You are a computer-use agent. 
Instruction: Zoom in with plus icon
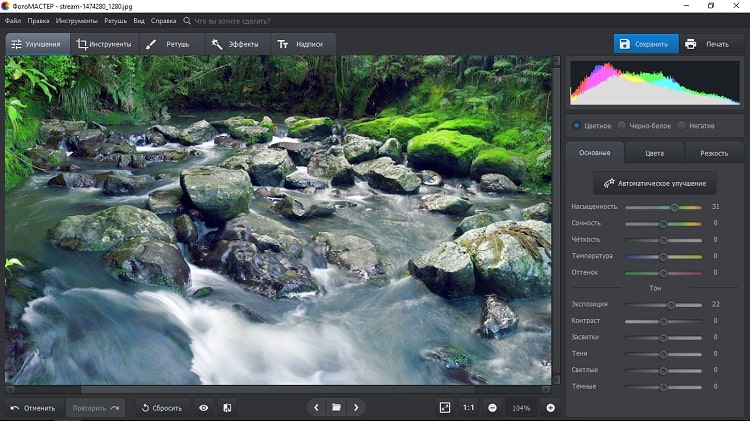550,408
